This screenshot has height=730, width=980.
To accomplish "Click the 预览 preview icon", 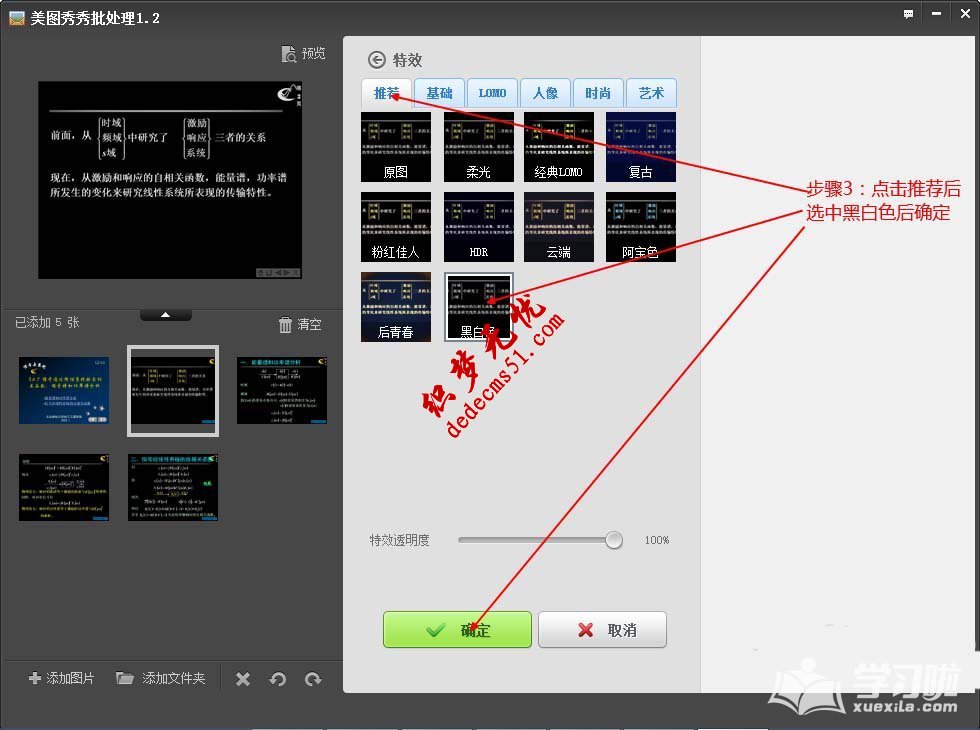I will [x=303, y=53].
